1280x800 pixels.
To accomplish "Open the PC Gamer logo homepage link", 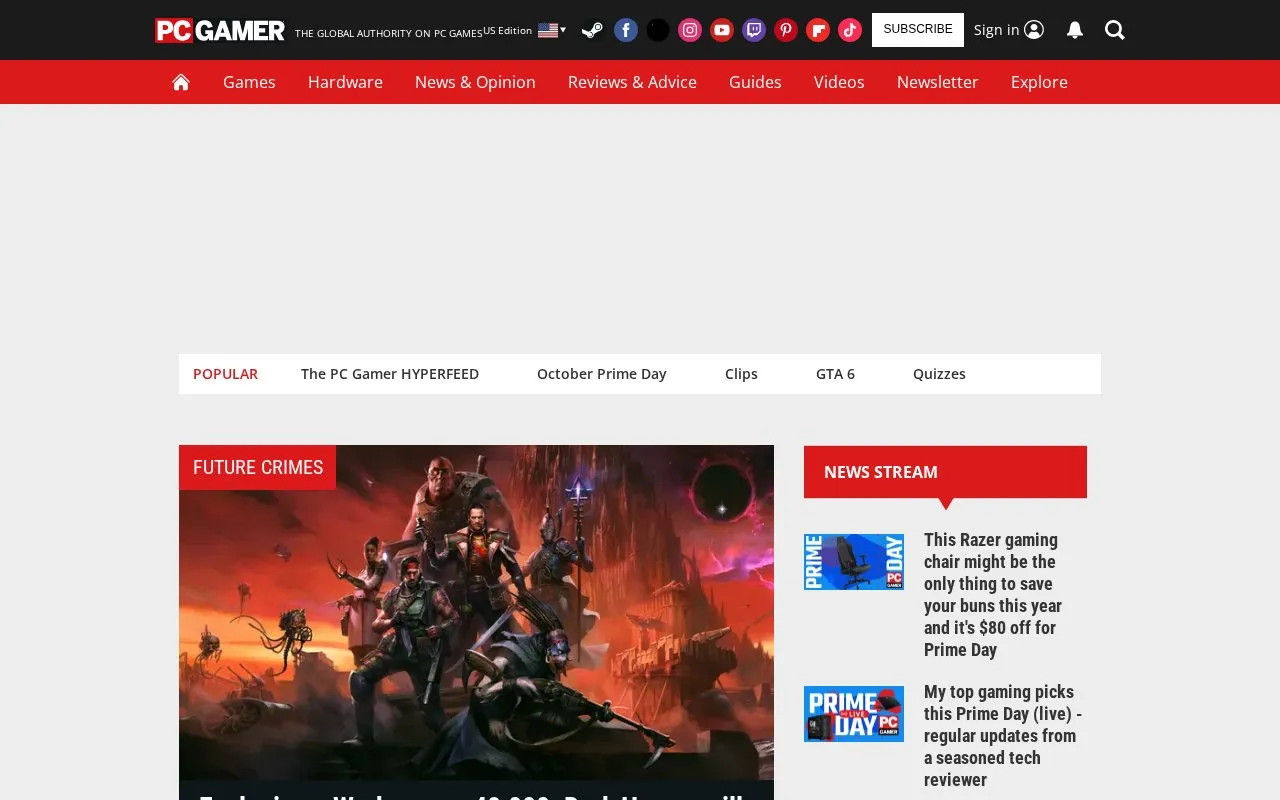I will pos(220,31).
